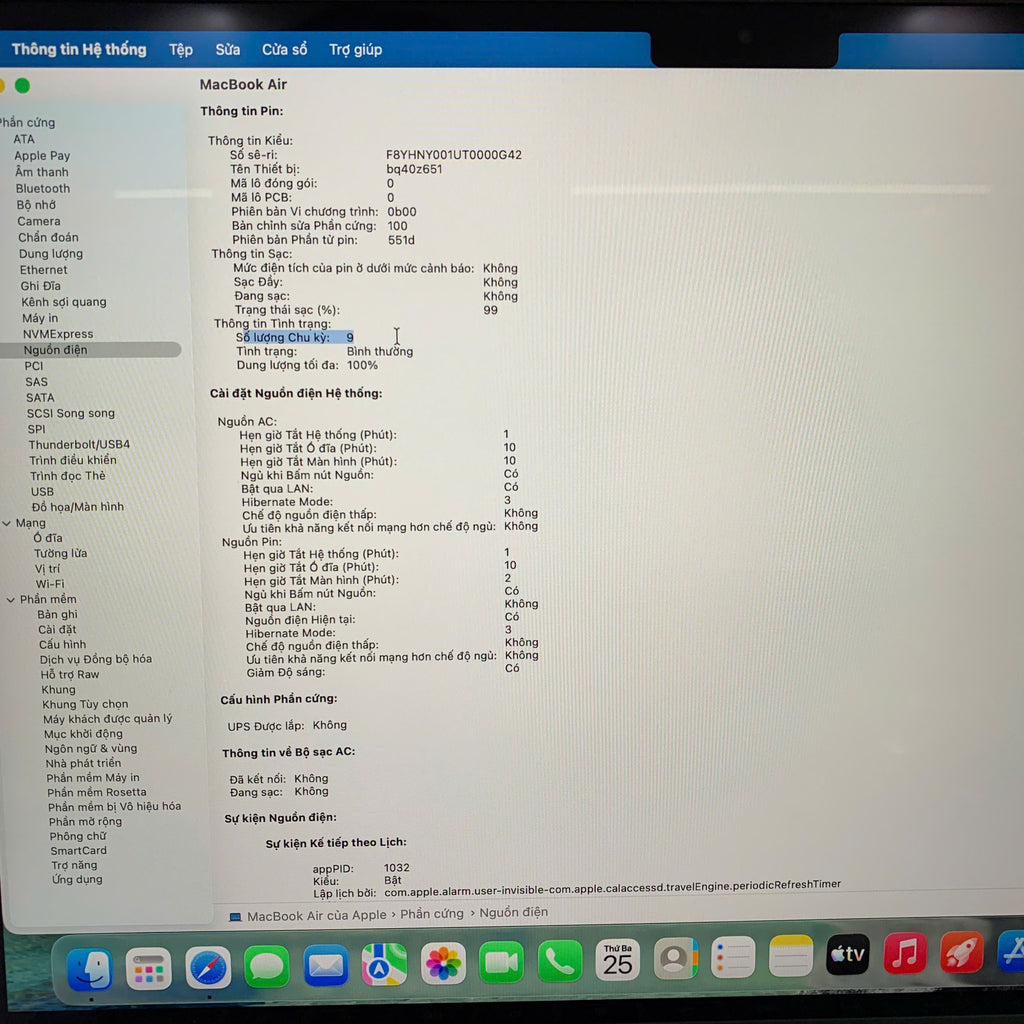
Task: Select Chẩn đoán in the sidebar
Action: (48, 237)
